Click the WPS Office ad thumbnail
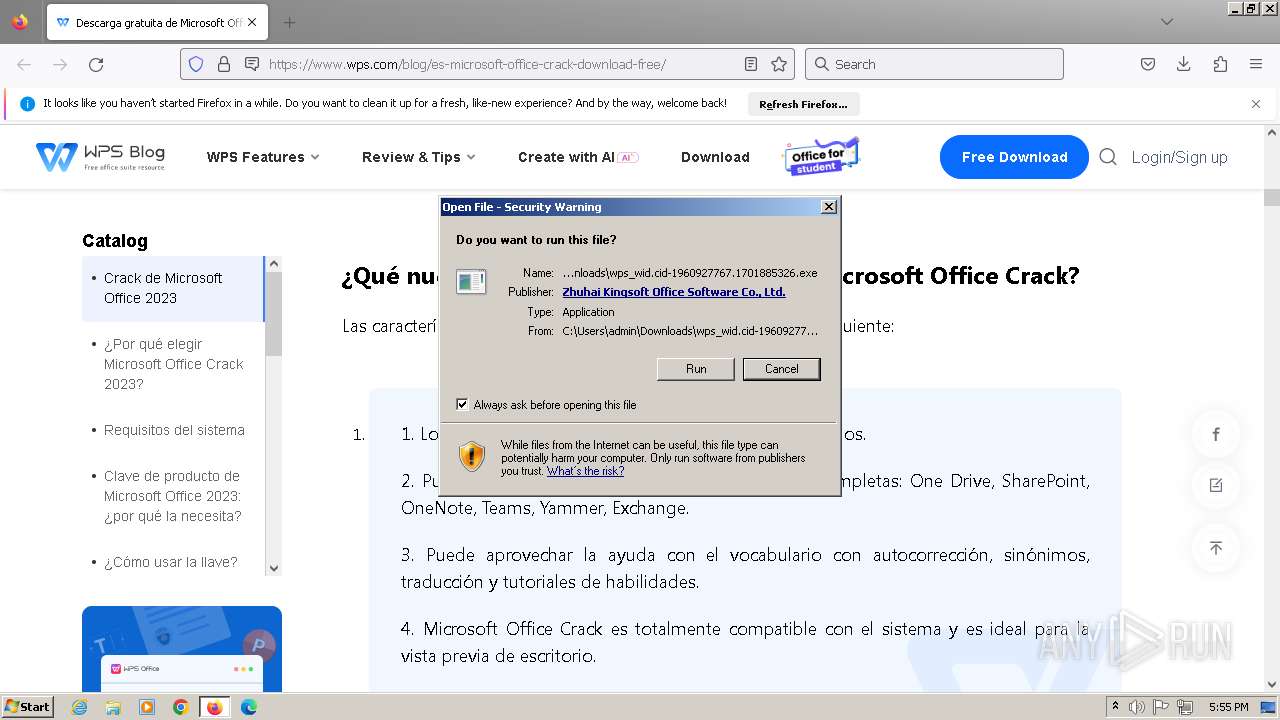The width and height of the screenshot is (1280, 720). (x=182, y=649)
